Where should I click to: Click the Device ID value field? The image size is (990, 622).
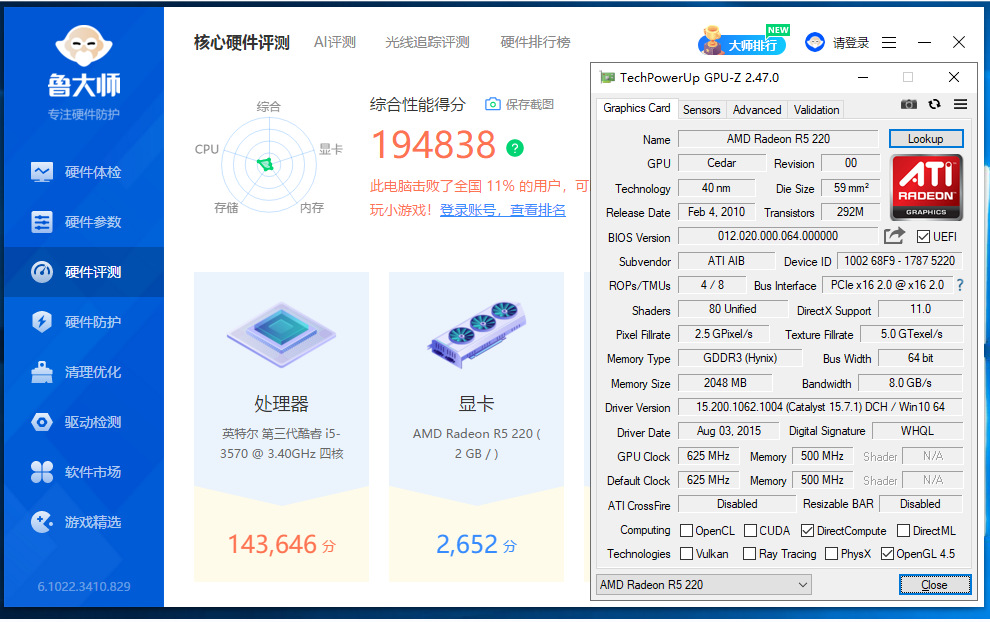tap(899, 261)
